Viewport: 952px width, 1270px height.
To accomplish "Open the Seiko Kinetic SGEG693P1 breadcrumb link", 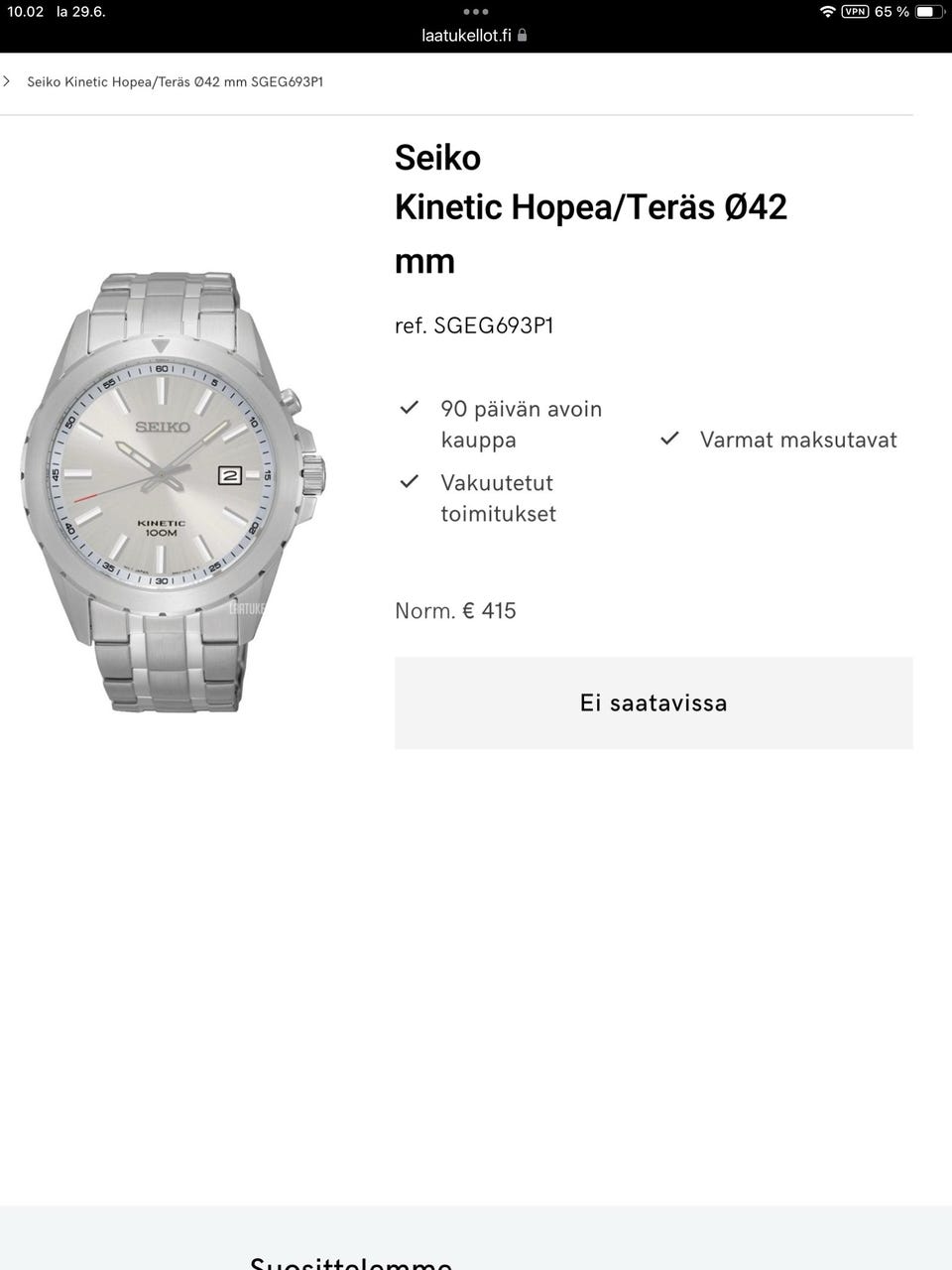I will point(175,81).
